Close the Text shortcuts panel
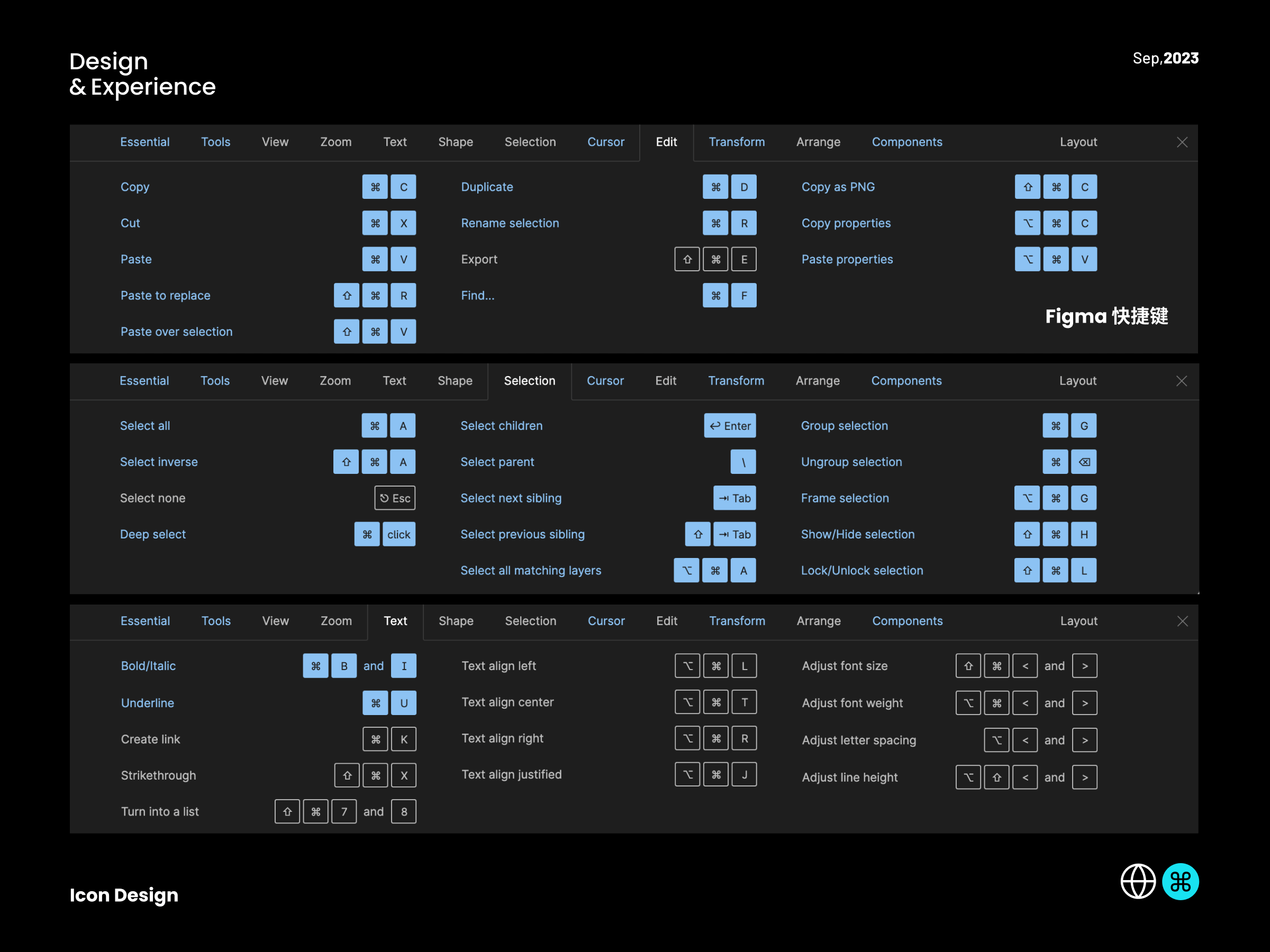 [x=1182, y=621]
